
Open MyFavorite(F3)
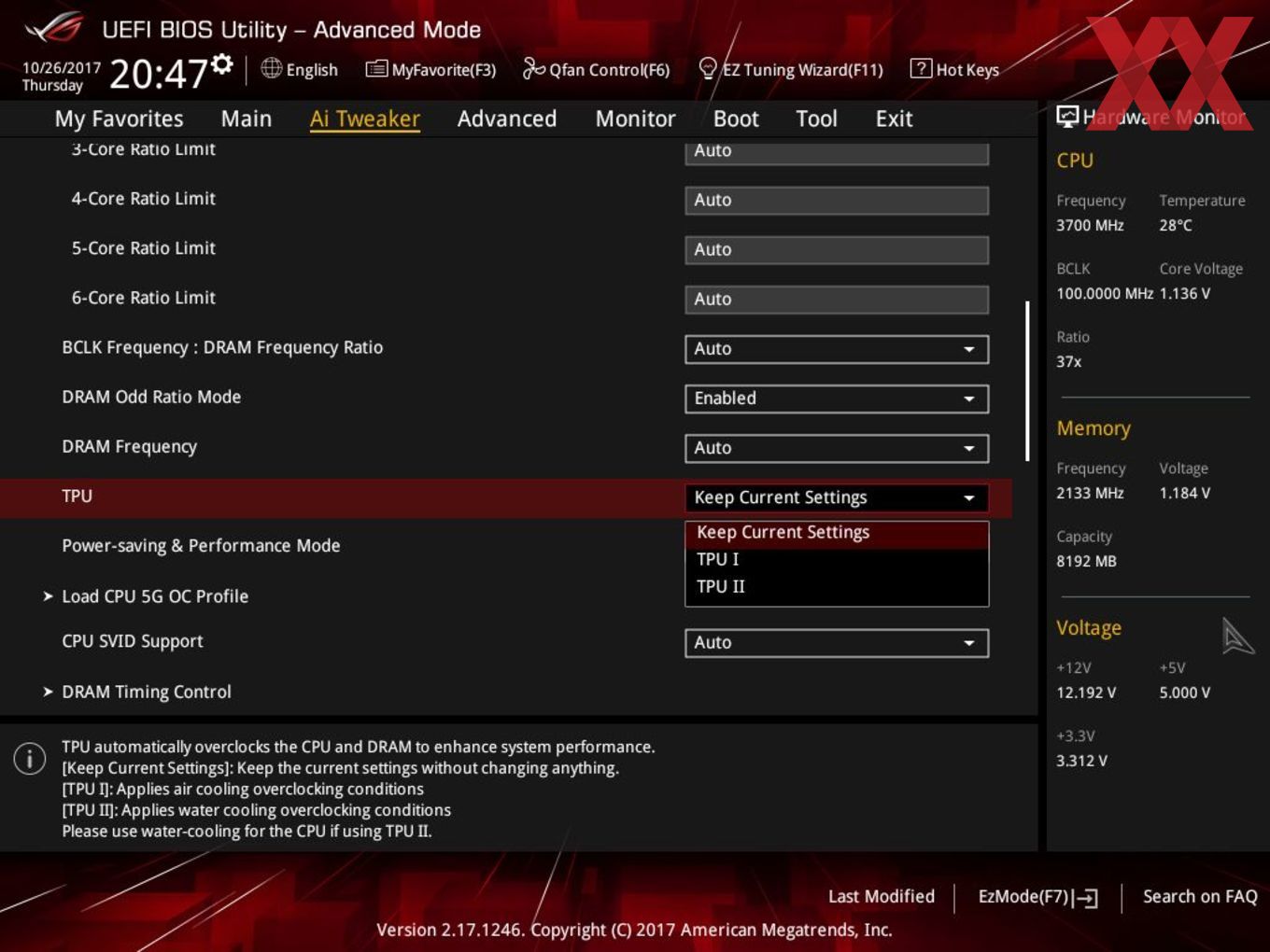tap(431, 69)
